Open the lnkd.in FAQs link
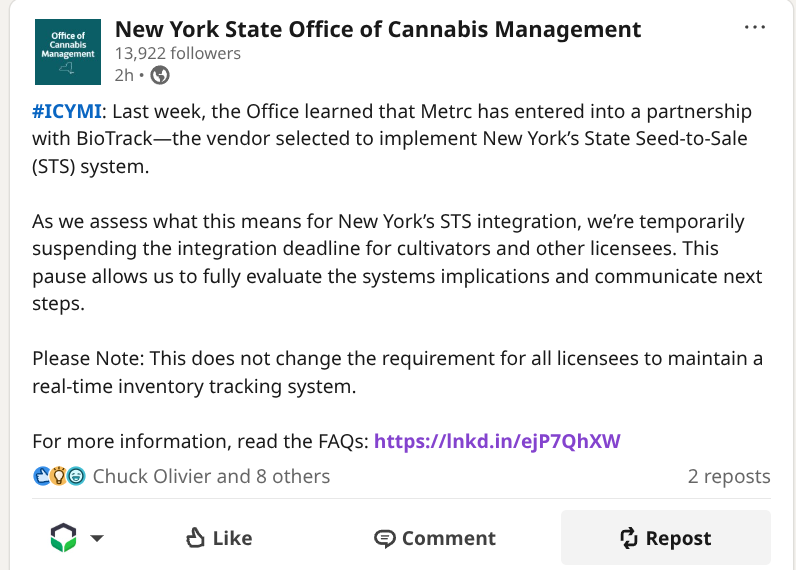796x570 pixels. click(498, 441)
